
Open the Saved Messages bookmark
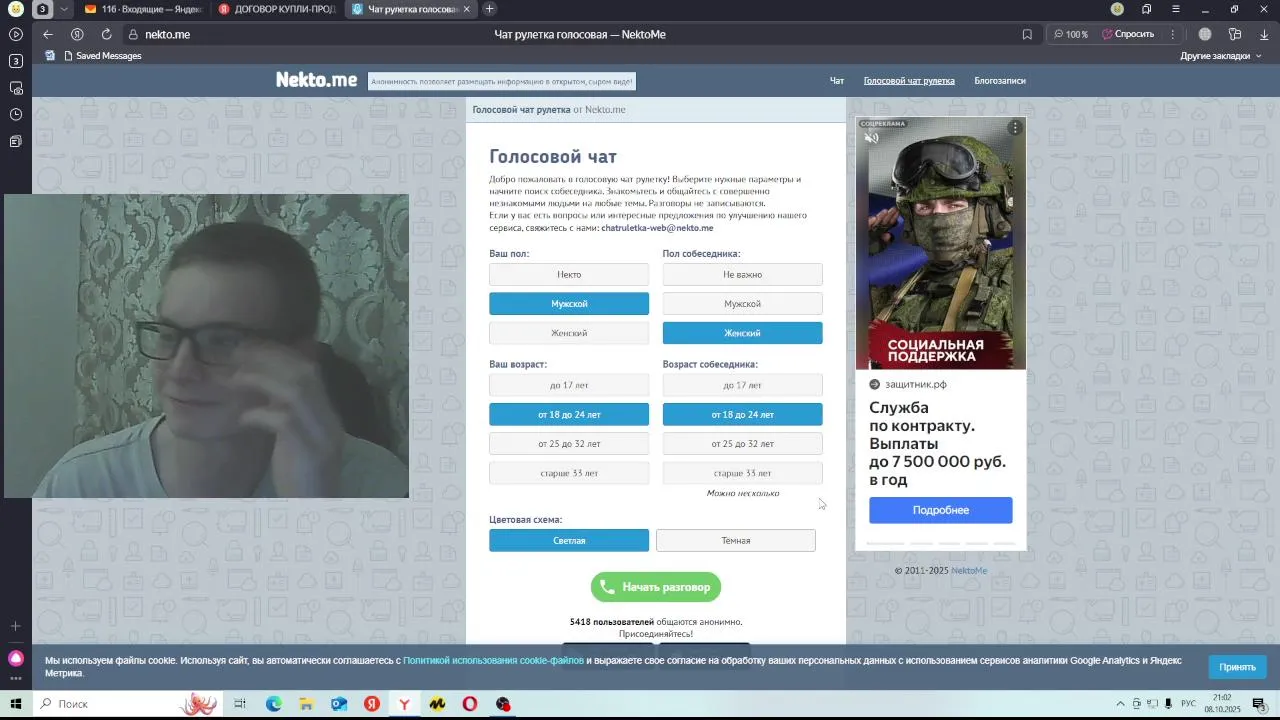102,56
